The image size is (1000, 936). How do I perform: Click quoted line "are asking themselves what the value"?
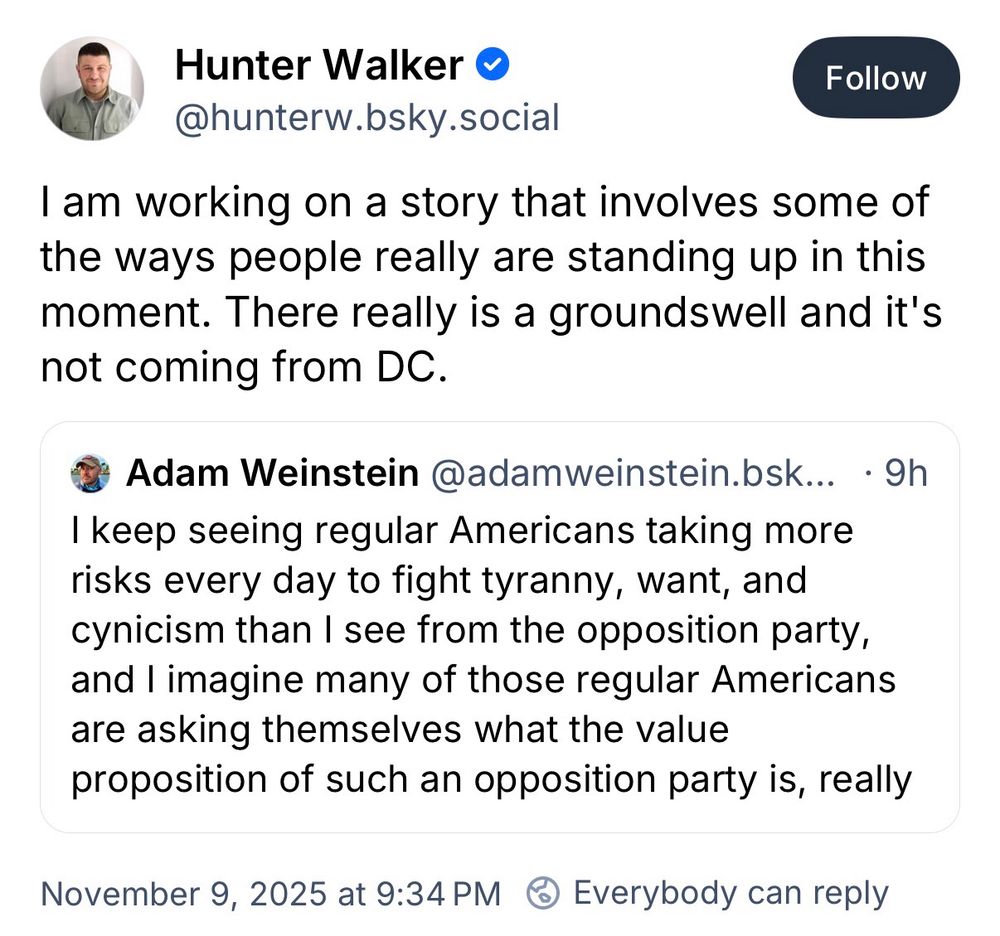pyautogui.click(x=400, y=729)
